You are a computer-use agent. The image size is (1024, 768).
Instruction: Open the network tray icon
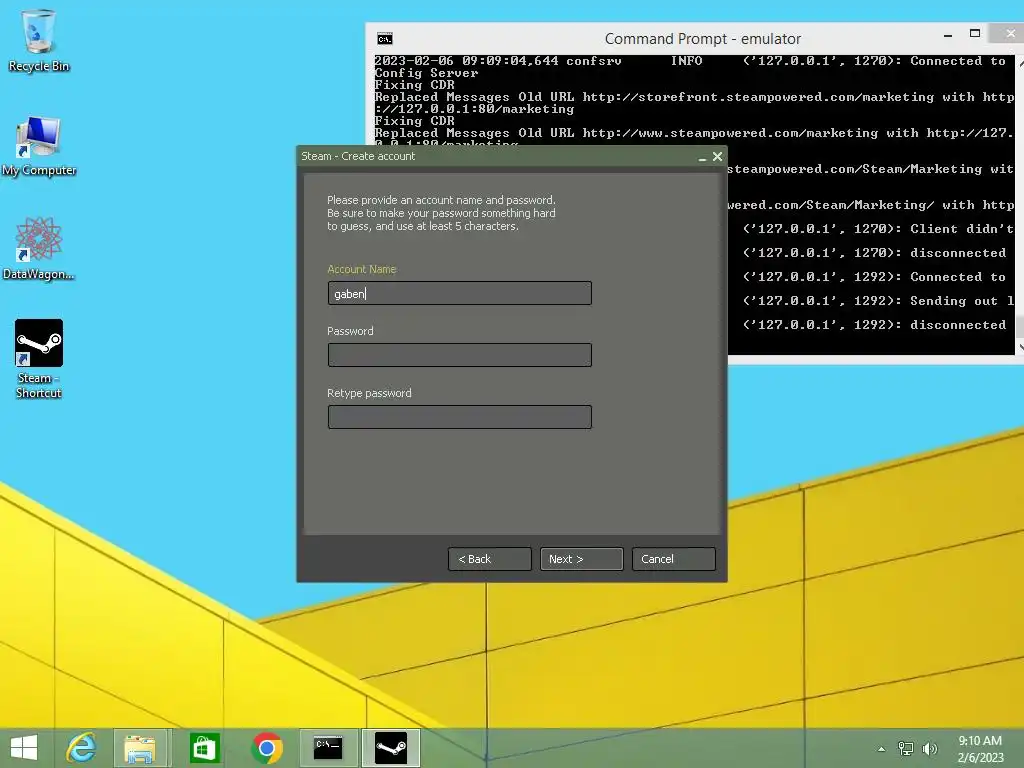[x=906, y=749]
